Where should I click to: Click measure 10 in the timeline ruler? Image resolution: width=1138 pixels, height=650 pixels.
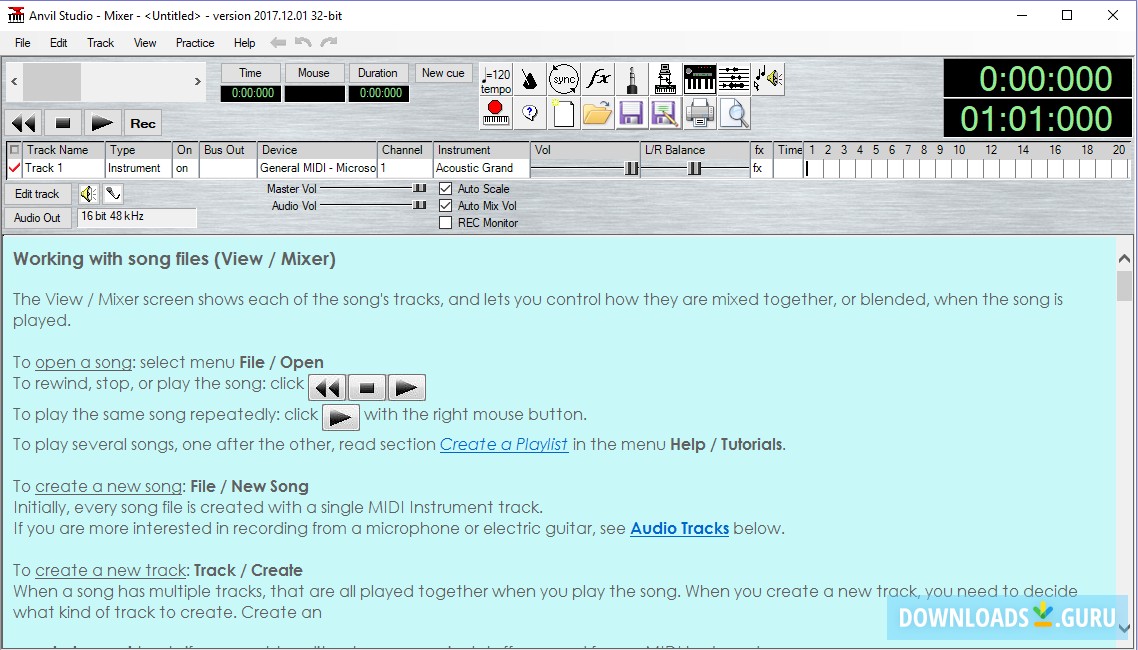959,150
